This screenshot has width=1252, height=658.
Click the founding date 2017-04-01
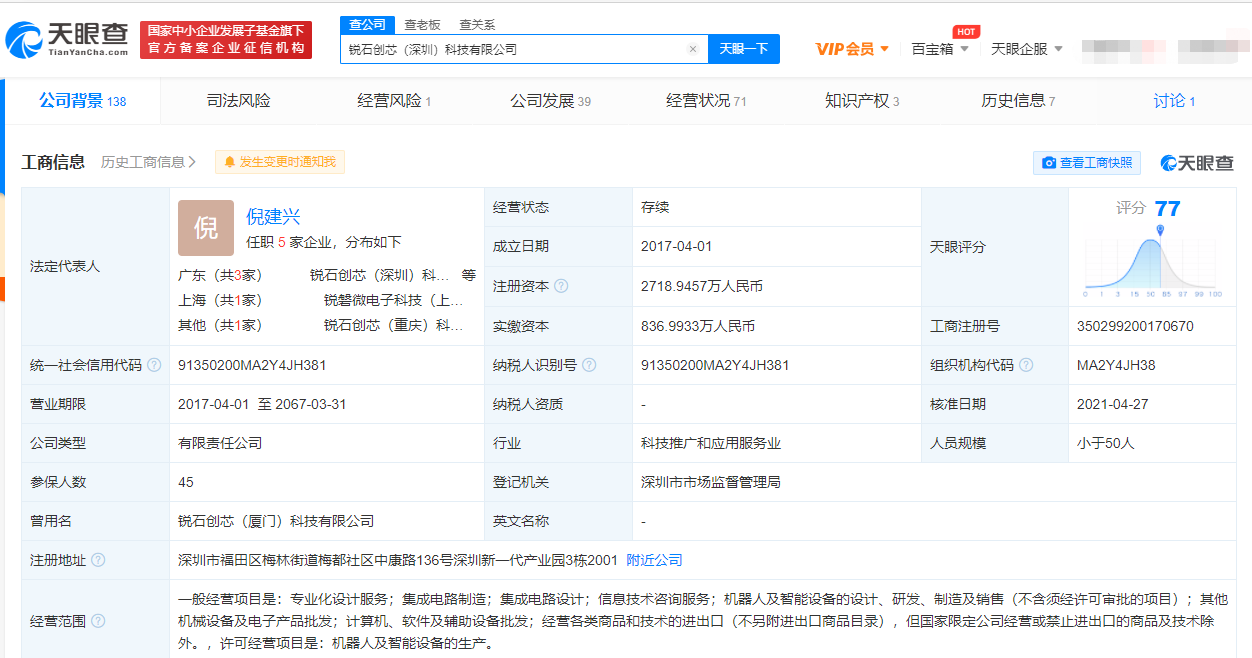(x=677, y=246)
